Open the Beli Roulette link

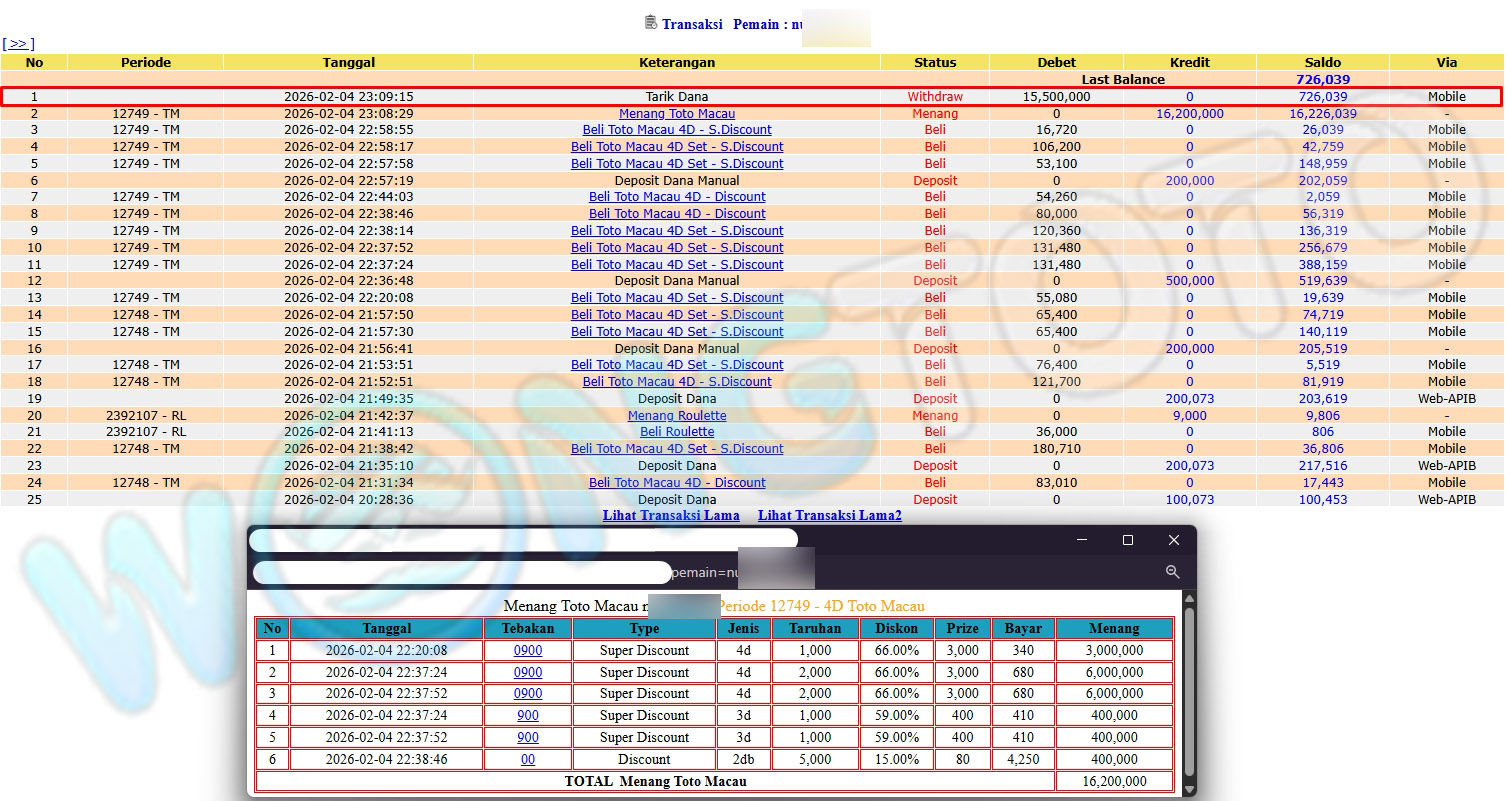(676, 432)
